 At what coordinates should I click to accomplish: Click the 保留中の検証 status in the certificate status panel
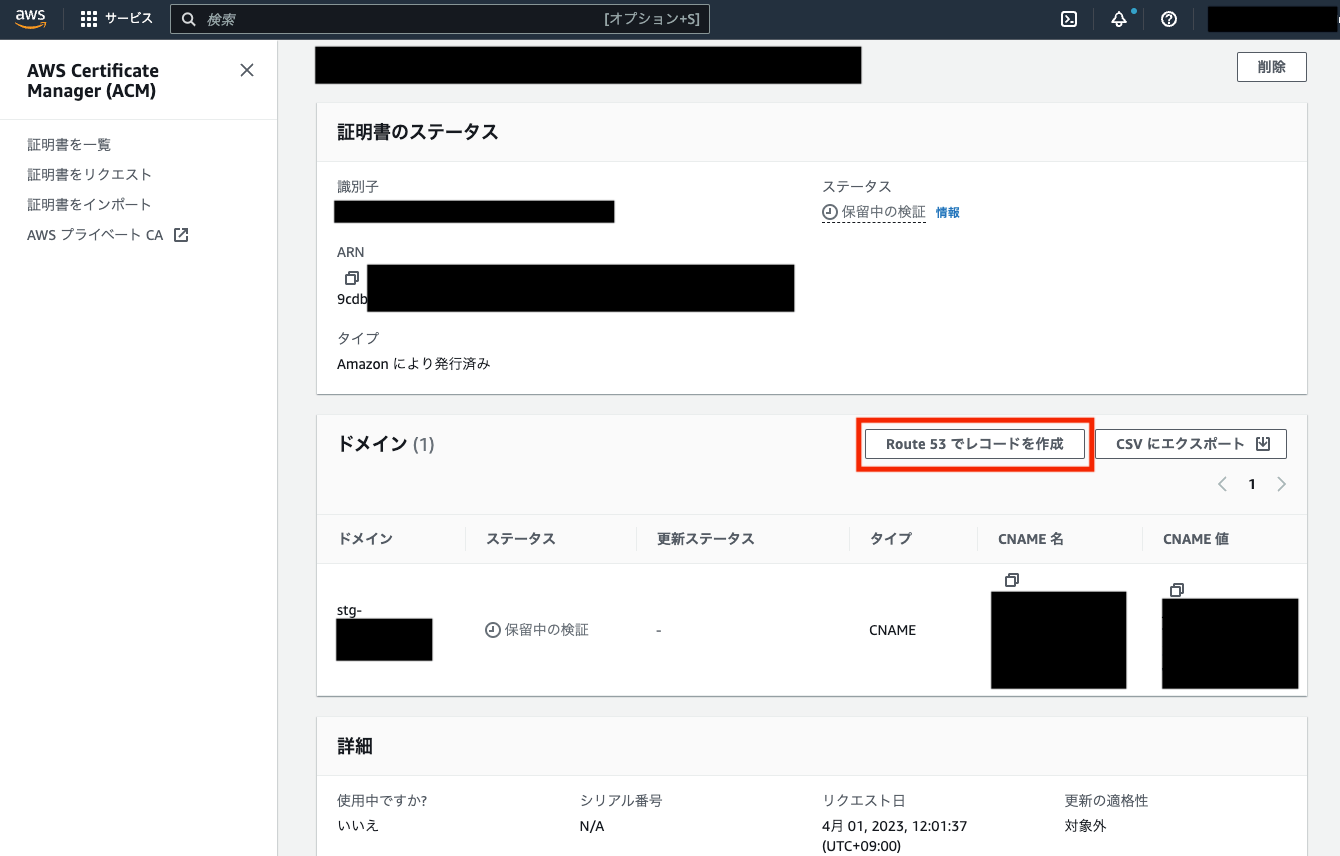click(x=874, y=212)
